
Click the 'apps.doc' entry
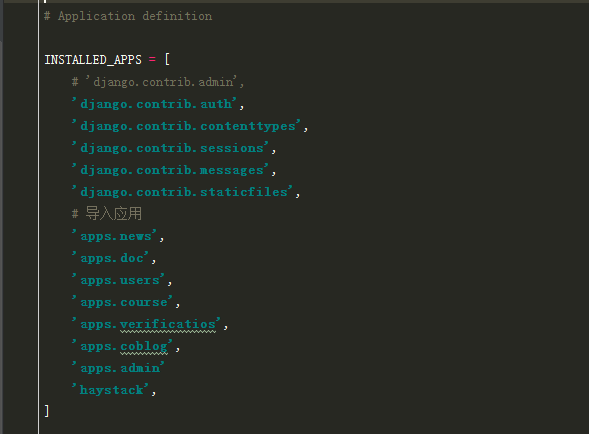(x=110, y=258)
